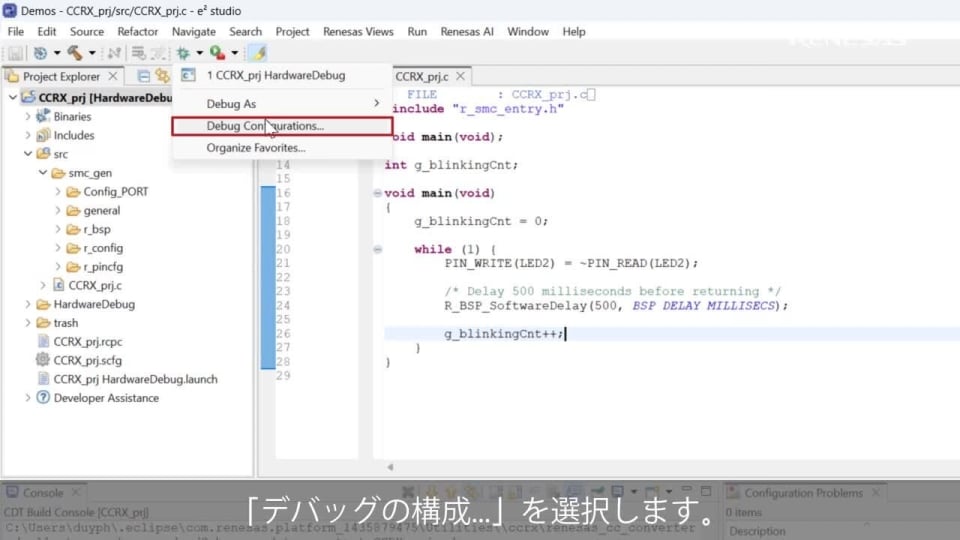Expand the Config_PORT folder
The image size is (960, 540).
(58, 192)
